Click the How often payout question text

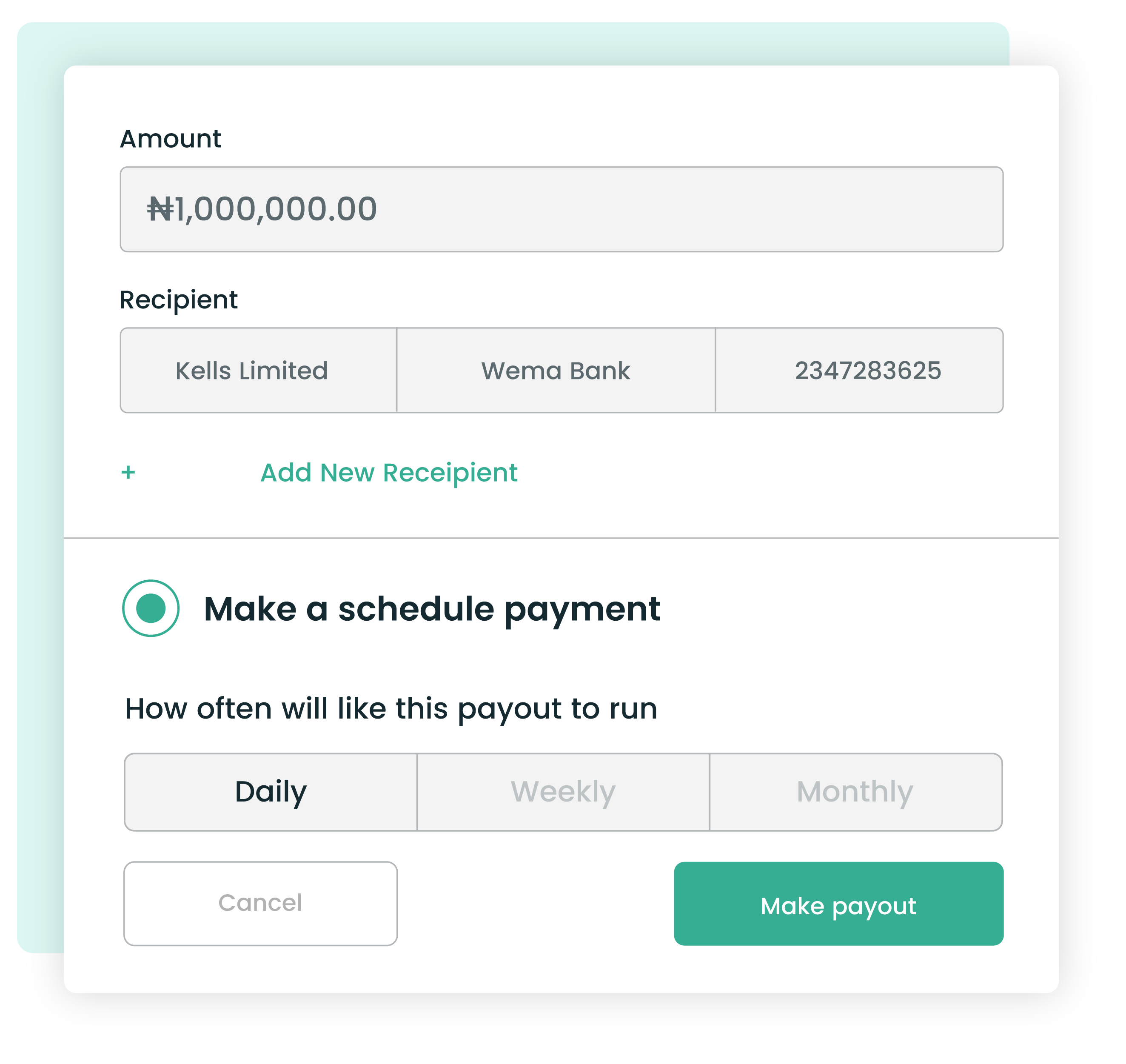391,709
